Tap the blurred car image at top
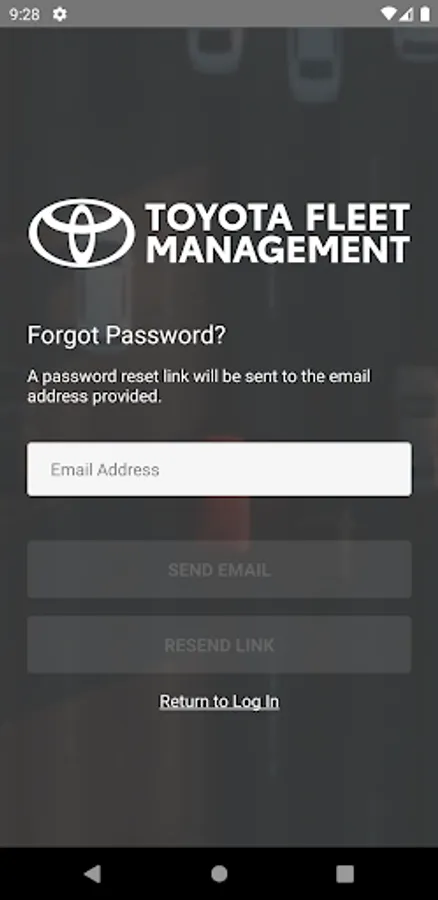 [x=313, y=63]
